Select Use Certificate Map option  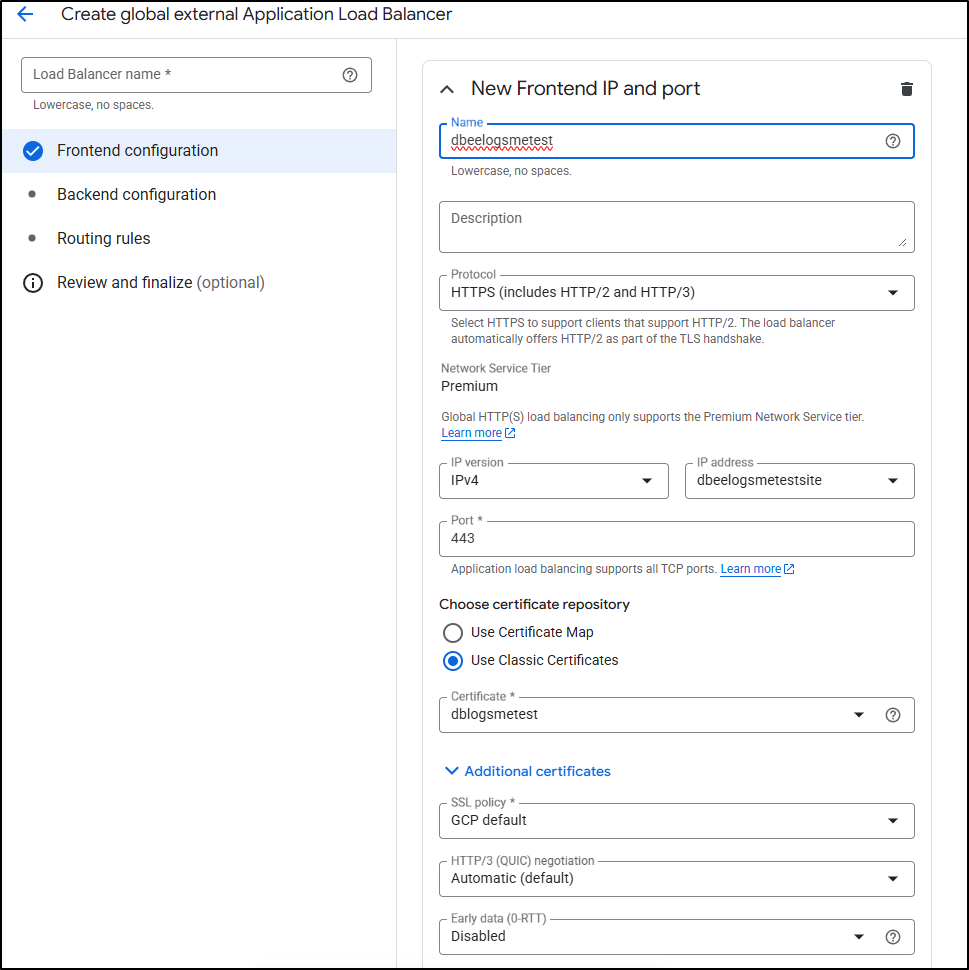pos(453,632)
